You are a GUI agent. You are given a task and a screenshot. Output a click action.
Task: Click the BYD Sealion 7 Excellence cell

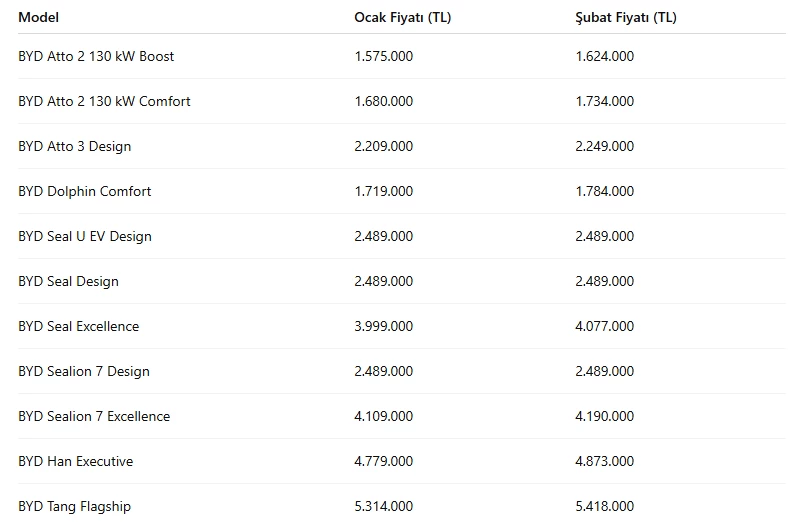[94, 416]
